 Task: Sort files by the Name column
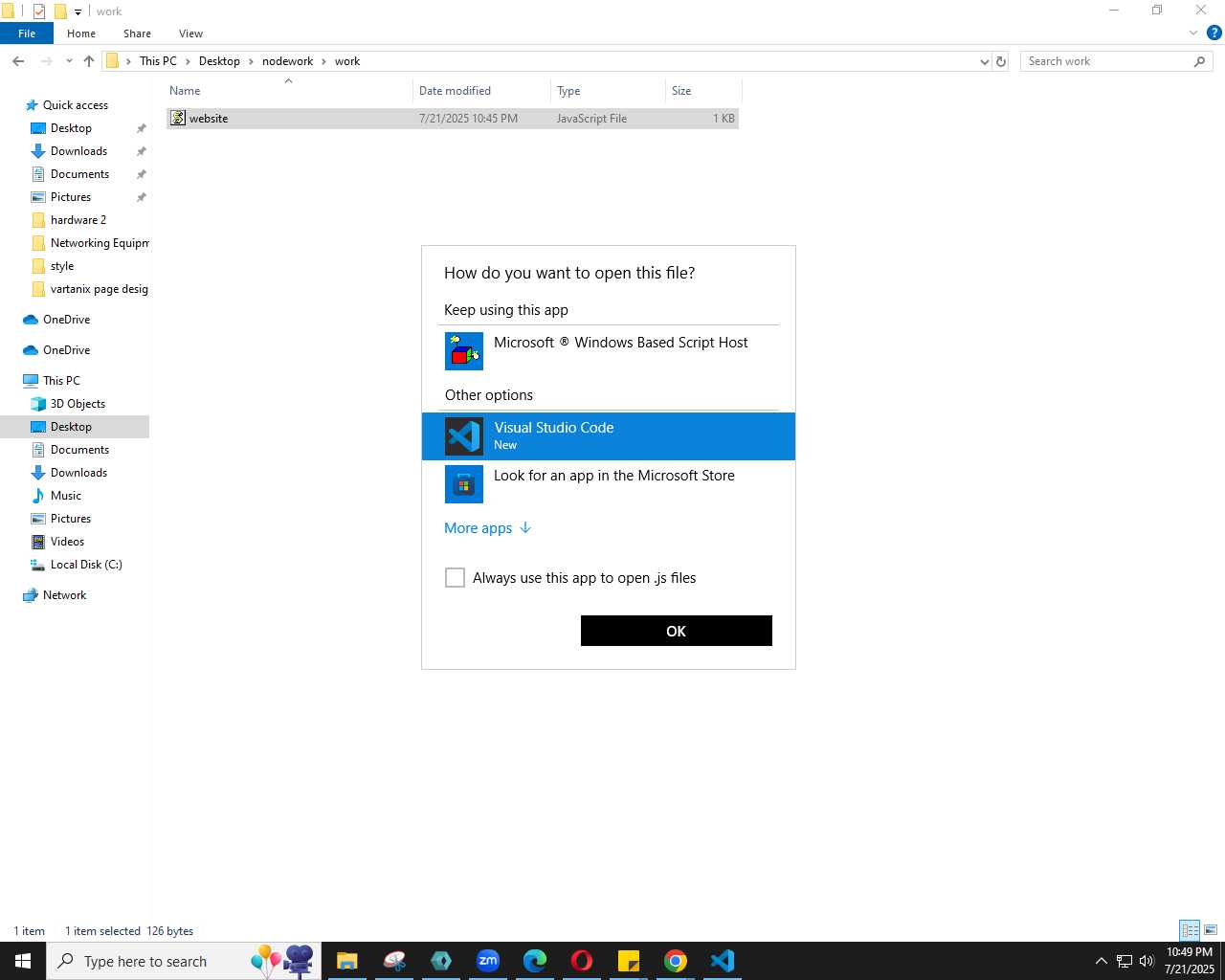tap(287, 91)
